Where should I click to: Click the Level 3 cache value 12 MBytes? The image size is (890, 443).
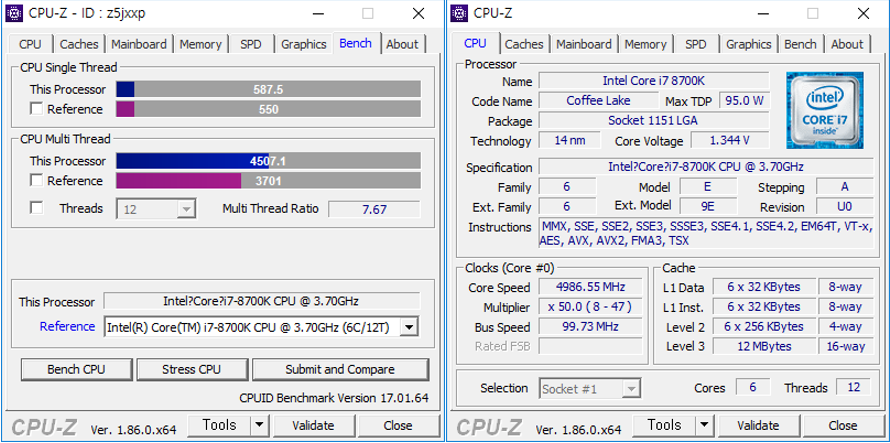click(x=763, y=346)
